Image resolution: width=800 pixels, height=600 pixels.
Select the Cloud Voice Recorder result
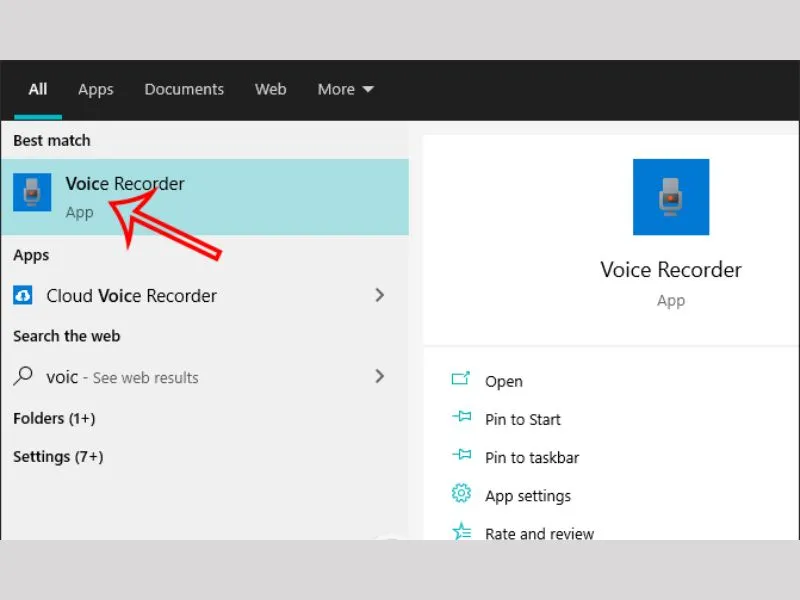(x=205, y=295)
